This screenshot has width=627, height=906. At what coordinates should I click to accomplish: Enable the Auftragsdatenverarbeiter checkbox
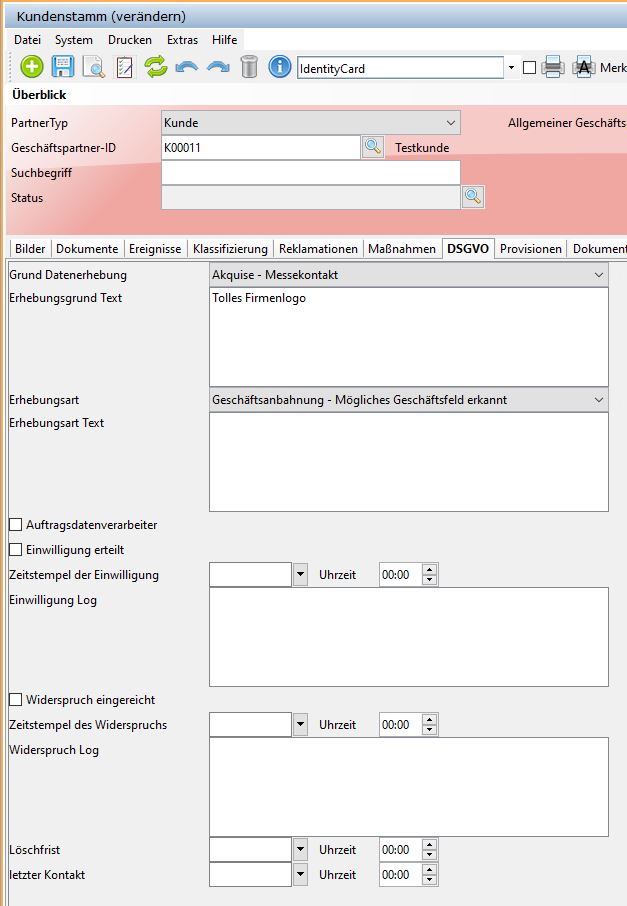click(x=15, y=524)
